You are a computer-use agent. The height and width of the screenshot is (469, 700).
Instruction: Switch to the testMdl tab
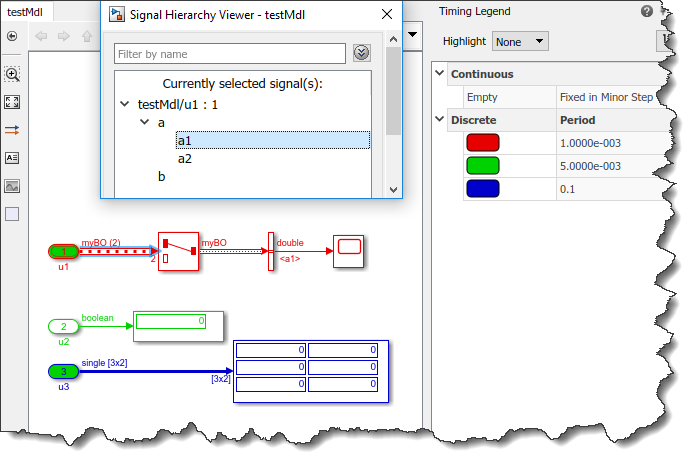pyautogui.click(x=28, y=11)
